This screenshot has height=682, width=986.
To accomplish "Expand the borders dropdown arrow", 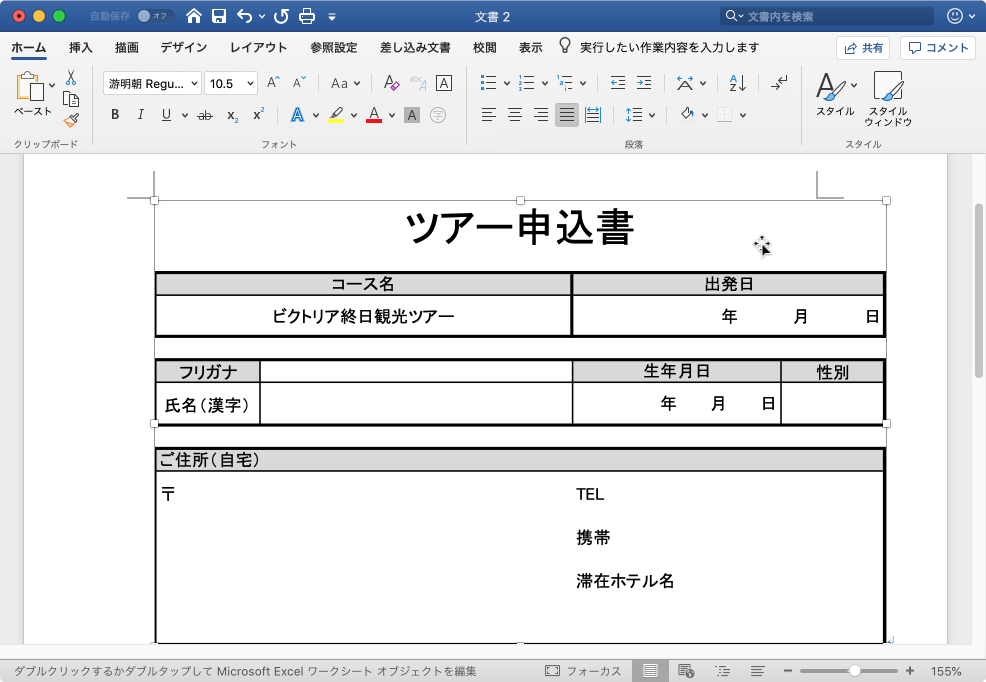I will 743,115.
